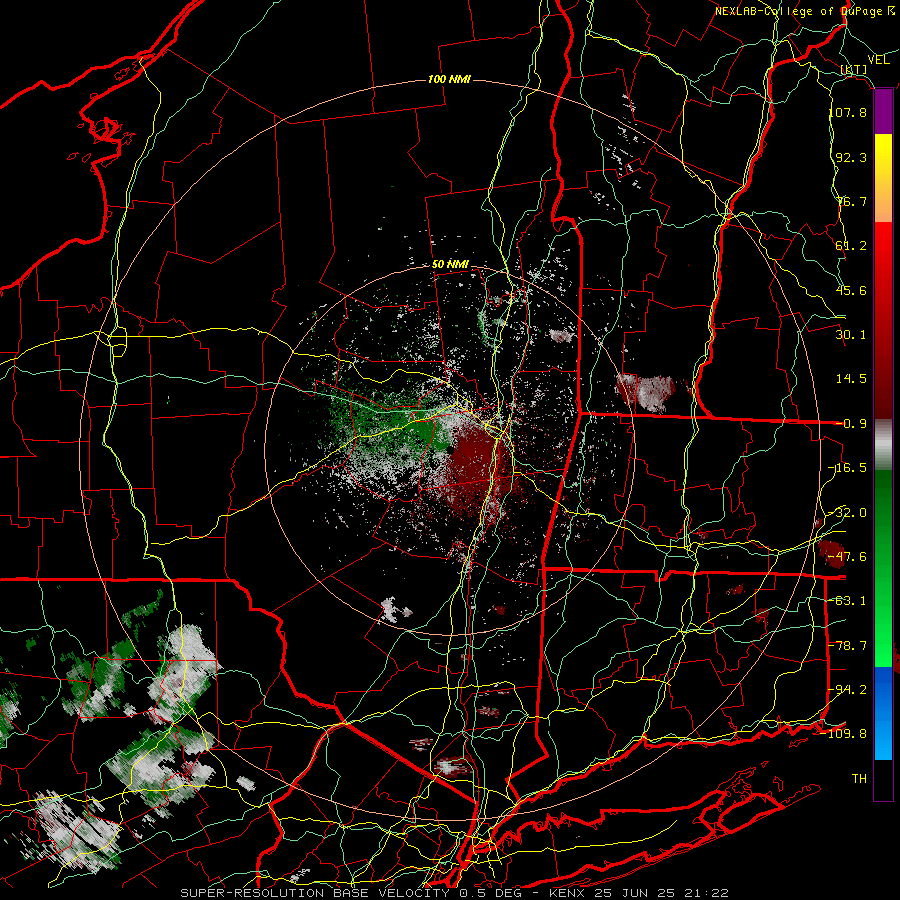Click the TH label below the scale
The width and height of the screenshot is (900, 900).
pyautogui.click(x=859, y=779)
